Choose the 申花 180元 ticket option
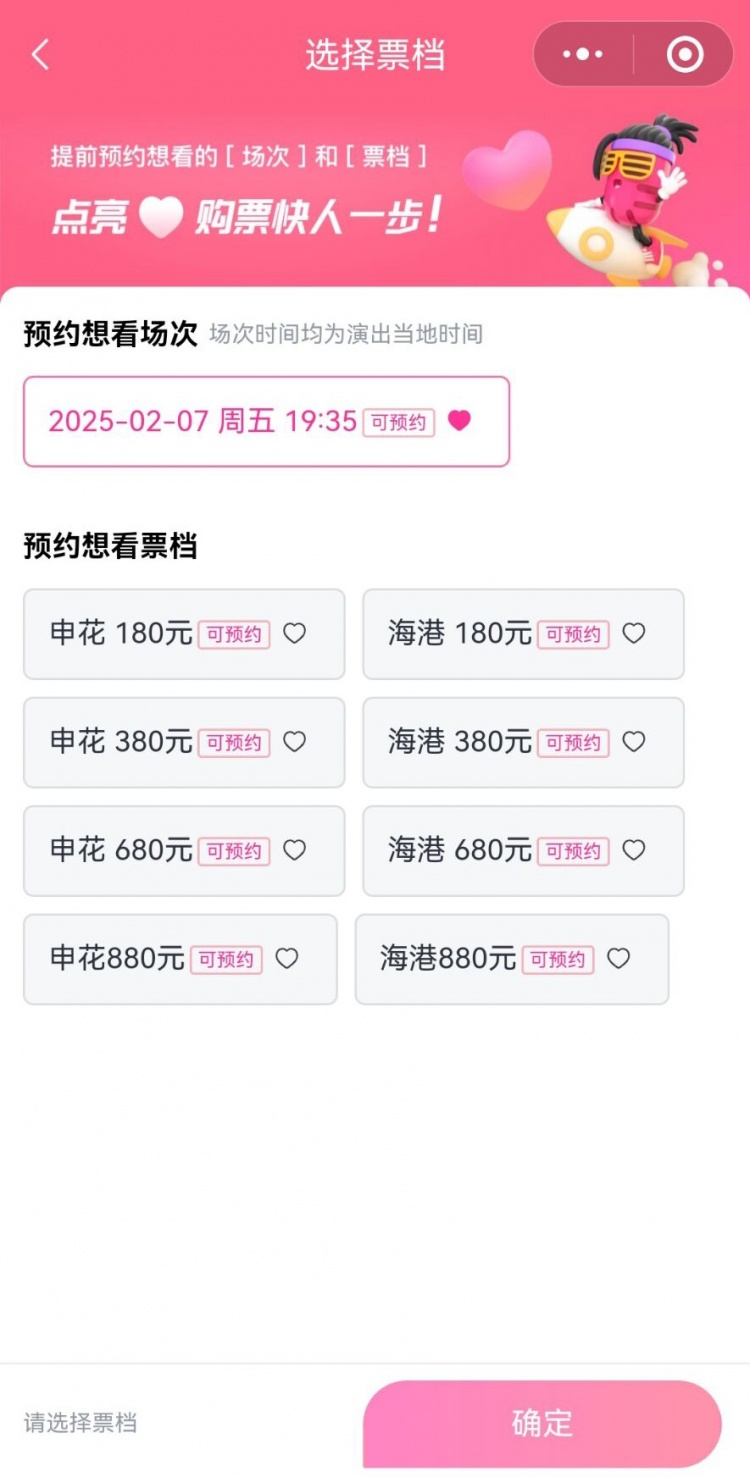Screen dimensions: 750x1477 (x=120, y=634)
